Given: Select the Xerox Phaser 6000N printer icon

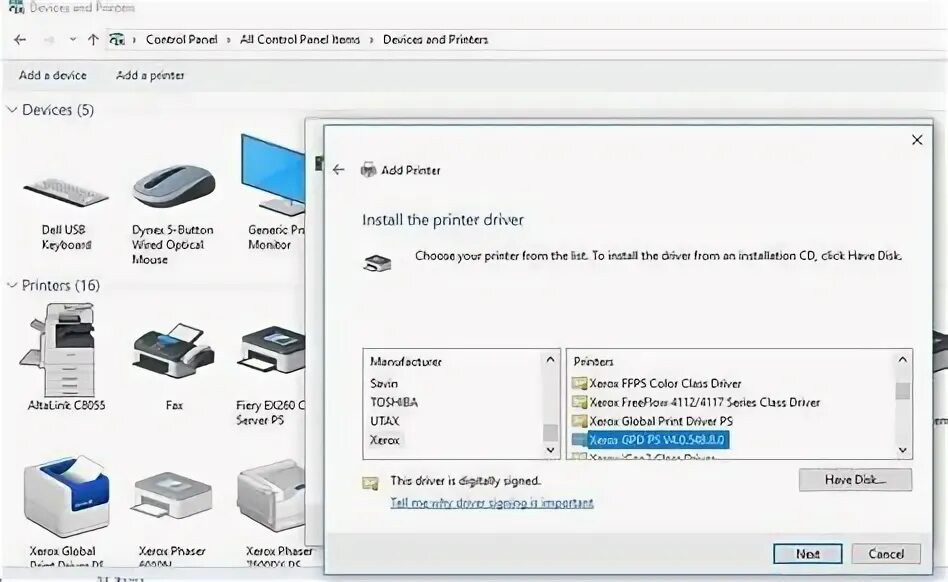Looking at the screenshot, I should click(x=172, y=497).
